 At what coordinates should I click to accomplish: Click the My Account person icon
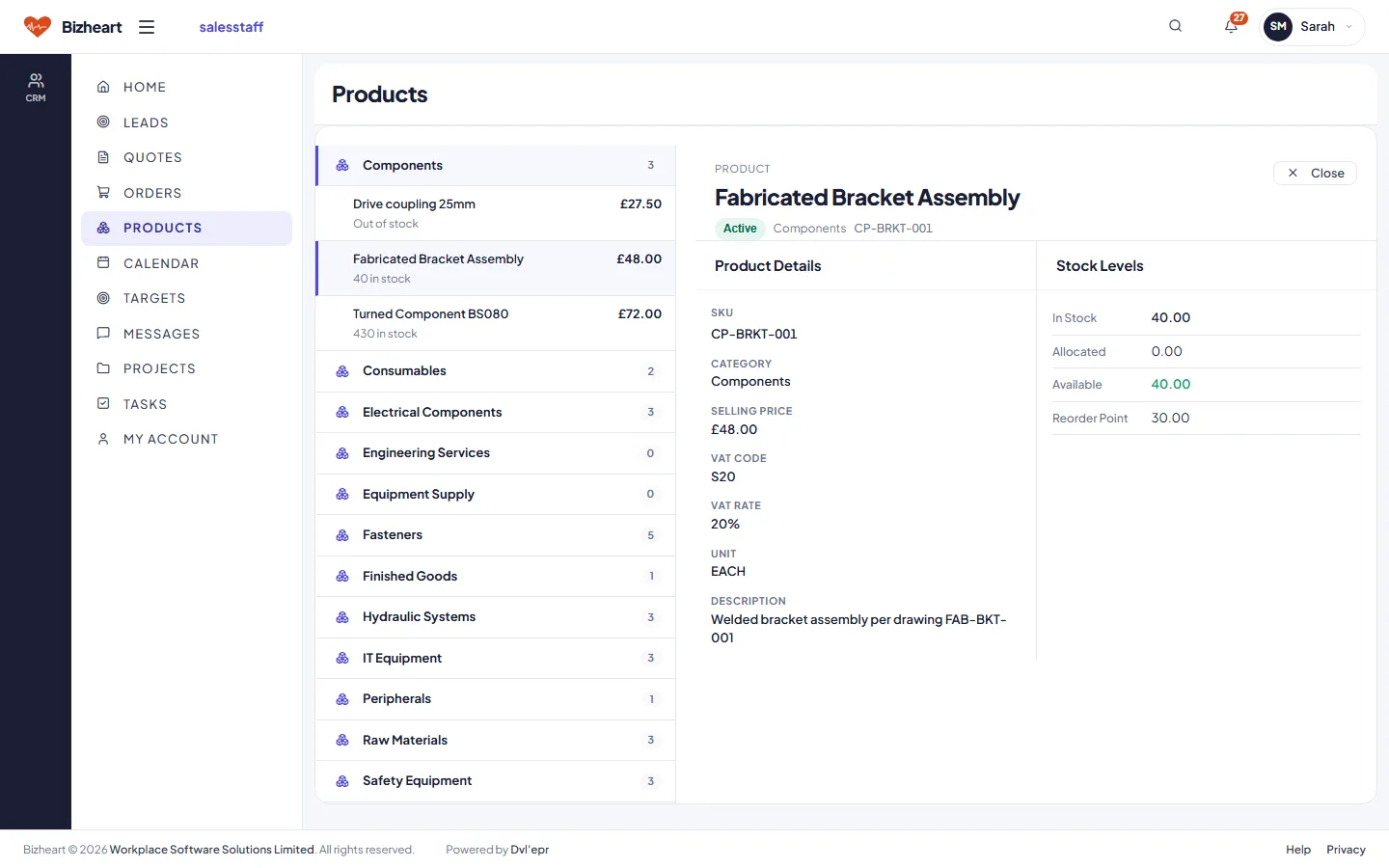tap(103, 439)
